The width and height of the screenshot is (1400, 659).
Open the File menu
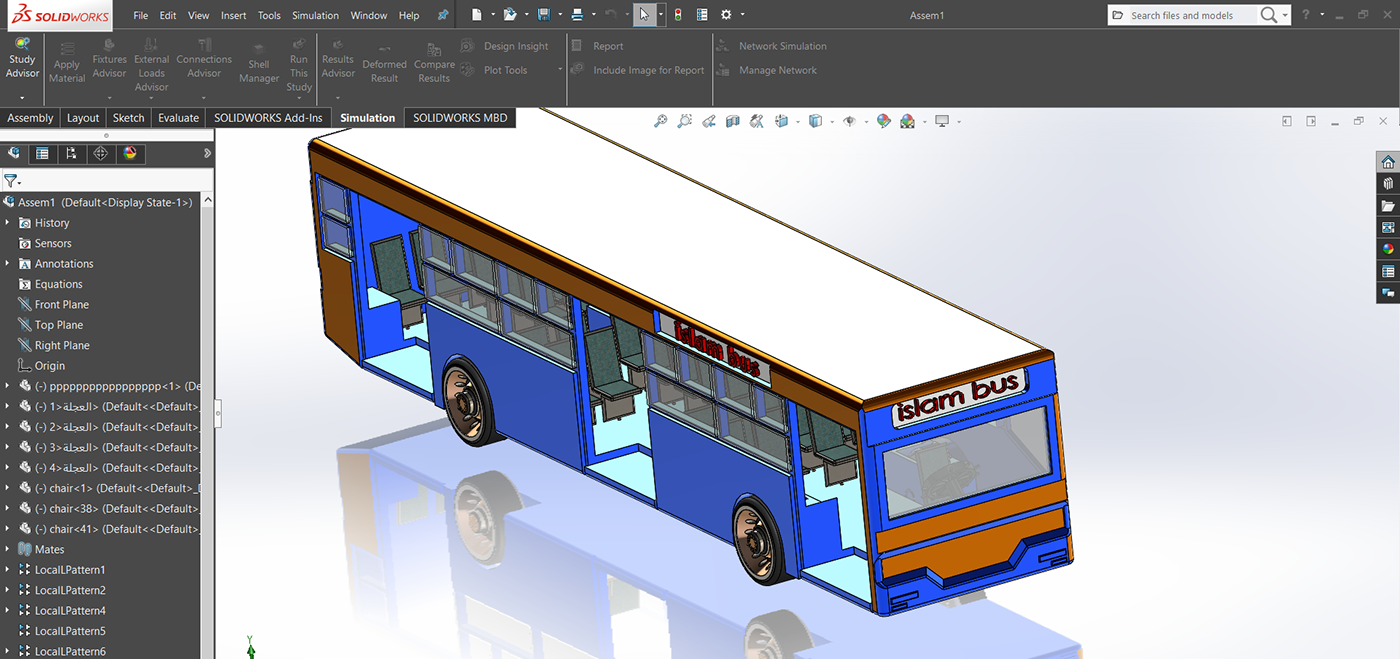click(x=141, y=15)
